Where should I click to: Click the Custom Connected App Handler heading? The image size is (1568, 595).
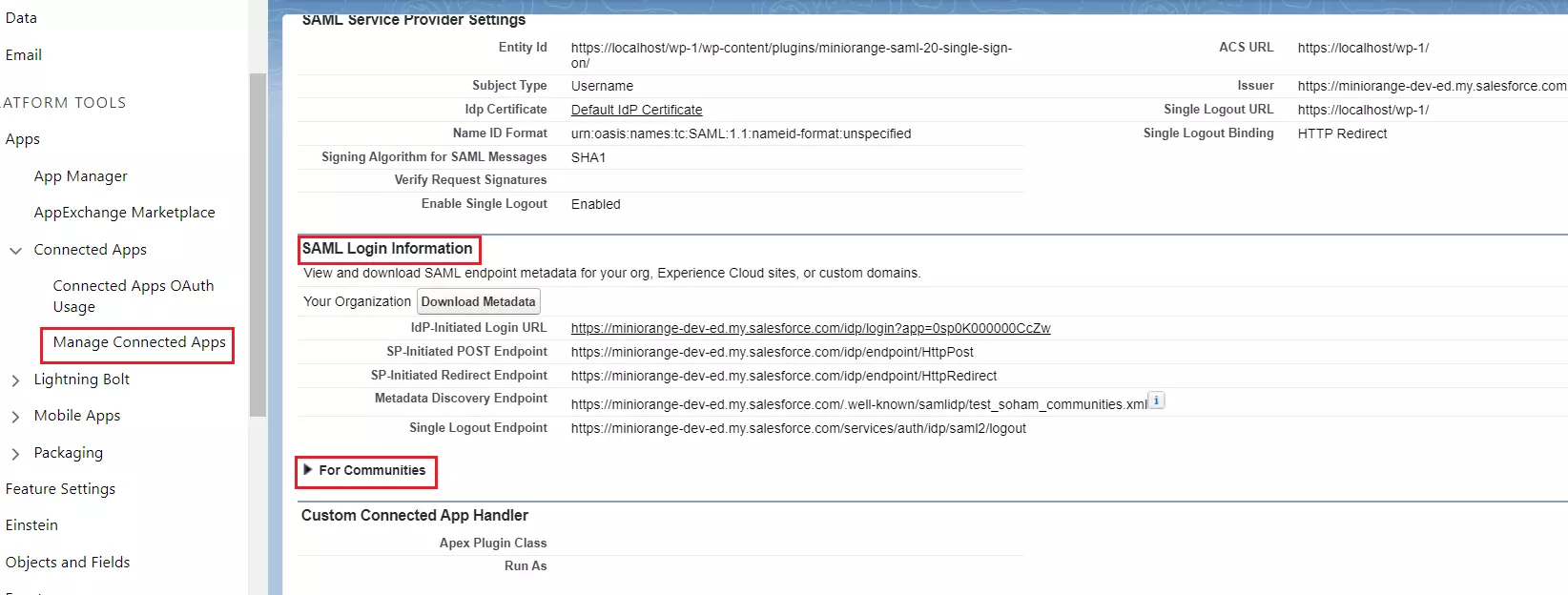[x=415, y=516]
